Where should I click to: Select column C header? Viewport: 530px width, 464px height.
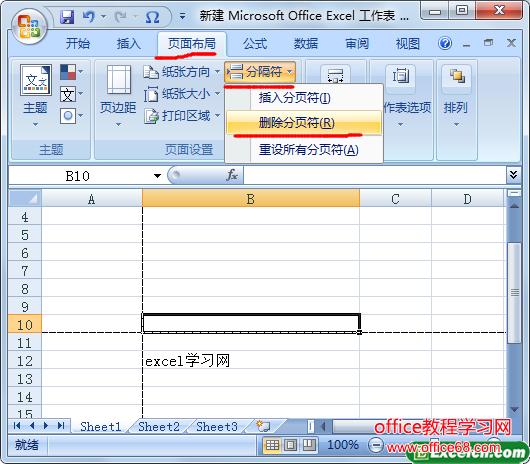point(395,199)
